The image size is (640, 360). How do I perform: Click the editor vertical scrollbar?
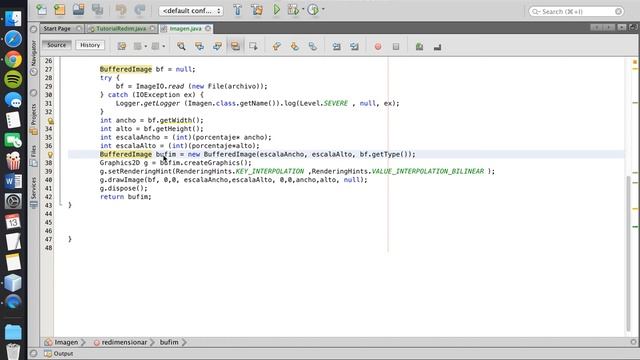[629, 253]
